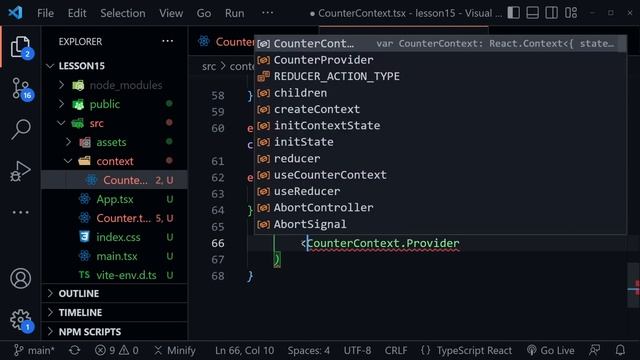Open index.css in the explorer
The width and height of the screenshot is (640, 360).
(114, 237)
